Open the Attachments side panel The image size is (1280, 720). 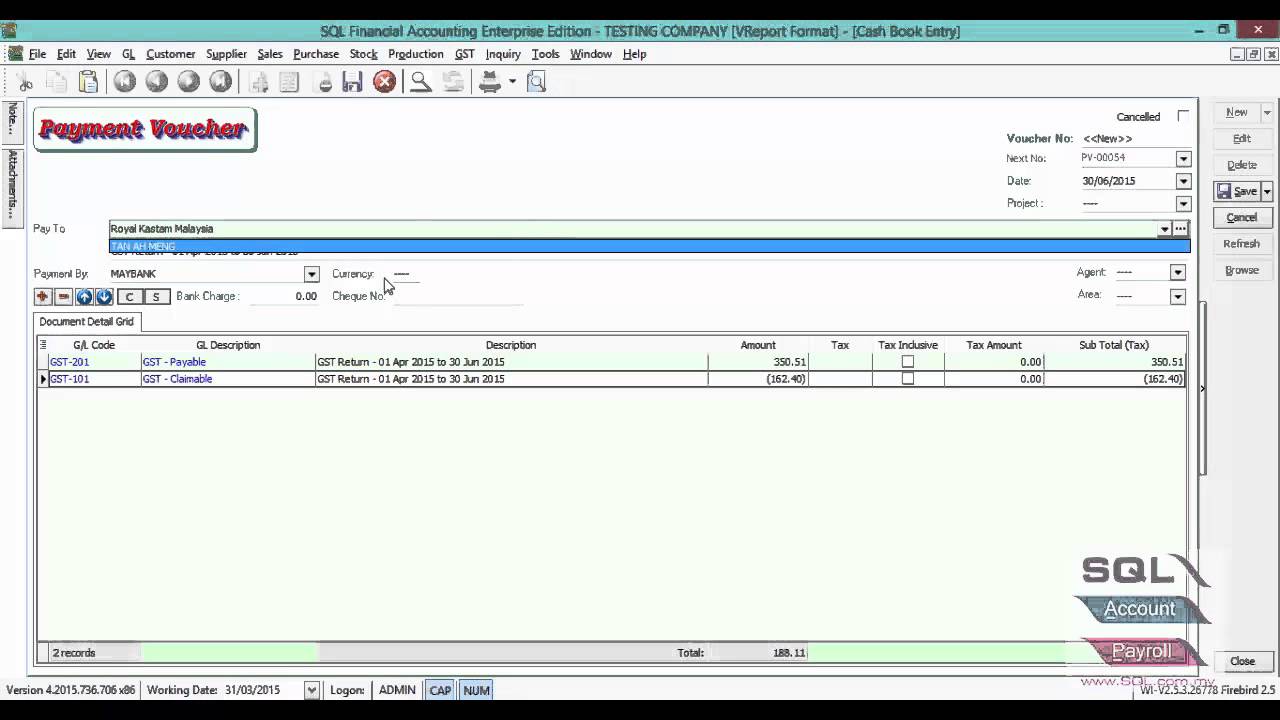click(x=12, y=186)
